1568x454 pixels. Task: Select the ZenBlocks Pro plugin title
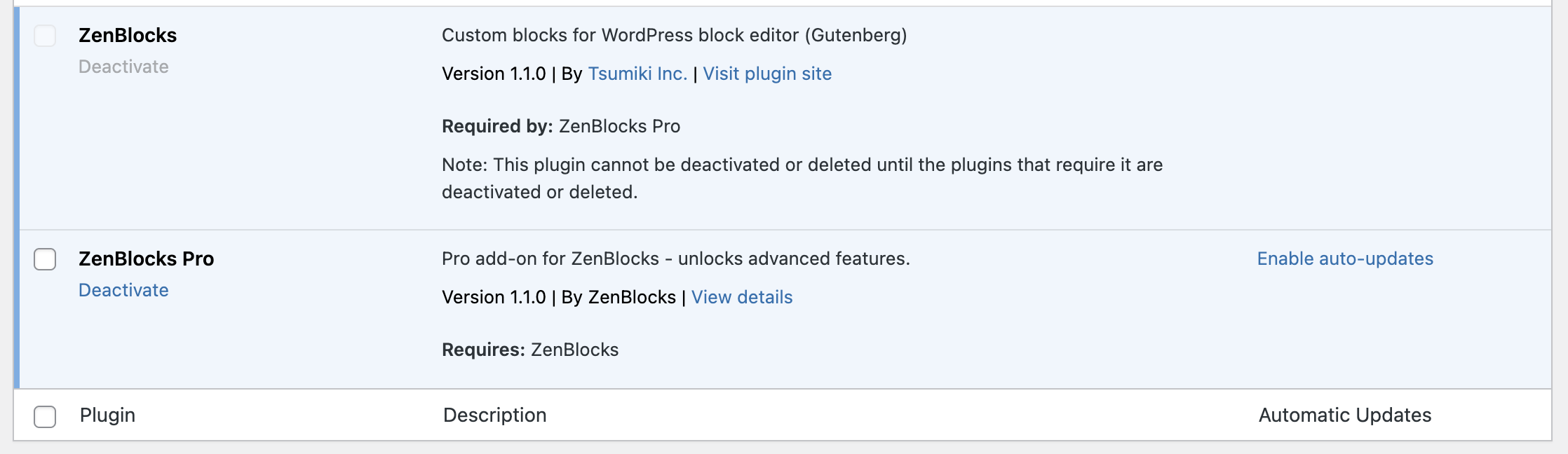pyautogui.click(x=146, y=259)
